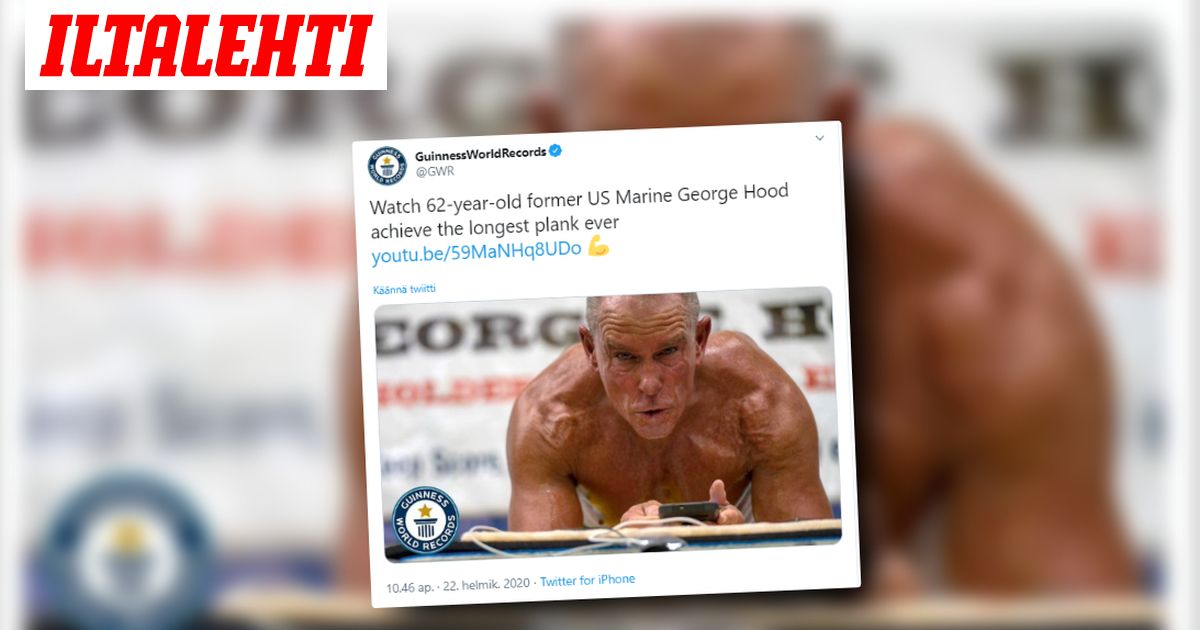Image resolution: width=1200 pixels, height=630 pixels.
Task: Expand the tweet options chevron
Action: click(x=819, y=137)
